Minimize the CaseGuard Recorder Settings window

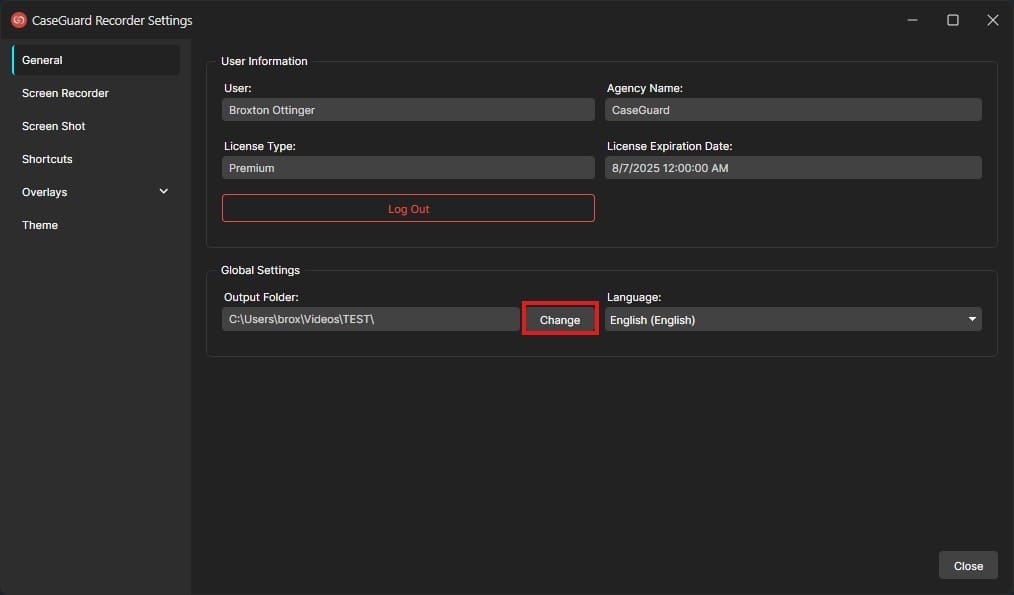[x=913, y=19]
